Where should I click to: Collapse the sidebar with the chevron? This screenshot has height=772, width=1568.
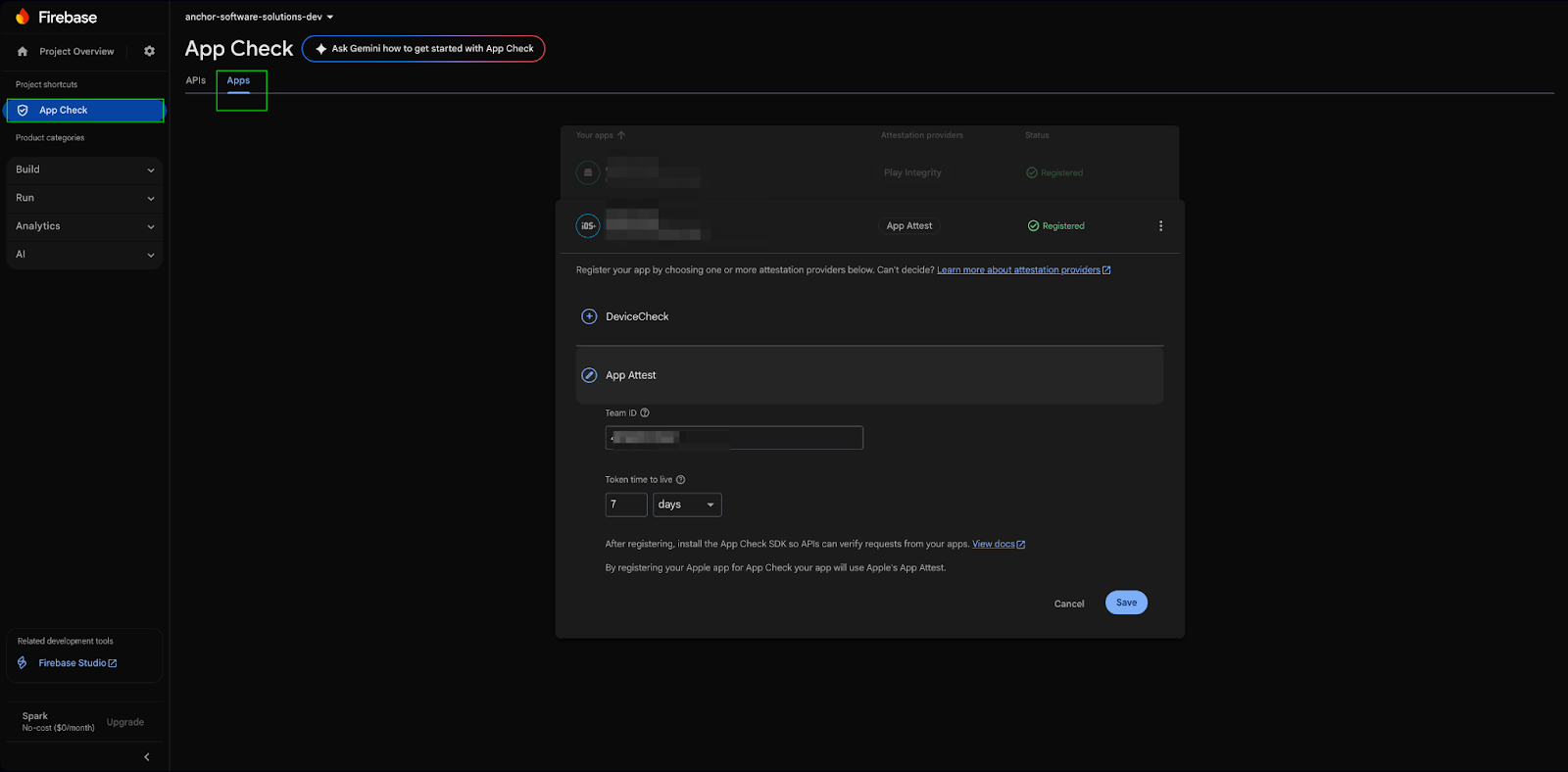[x=147, y=756]
